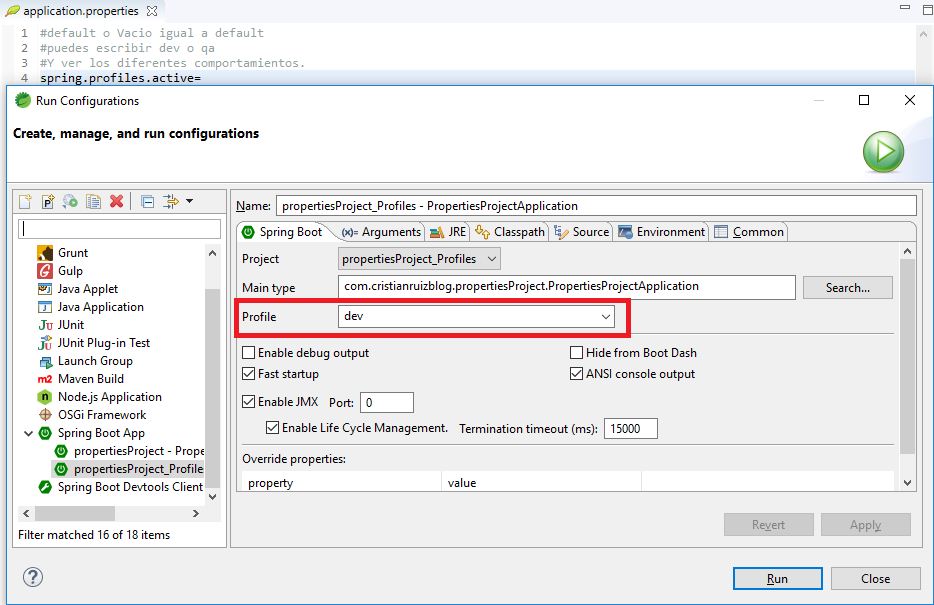Click the Close button

tap(876, 578)
